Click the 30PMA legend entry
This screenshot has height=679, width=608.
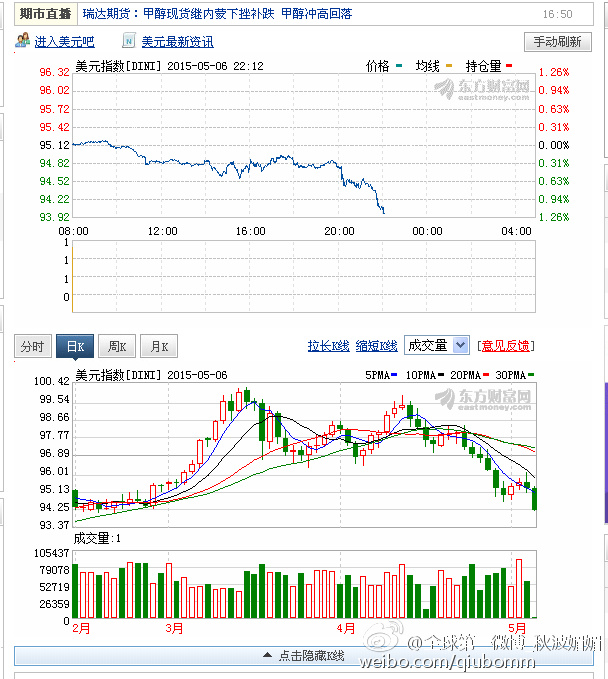[514, 375]
